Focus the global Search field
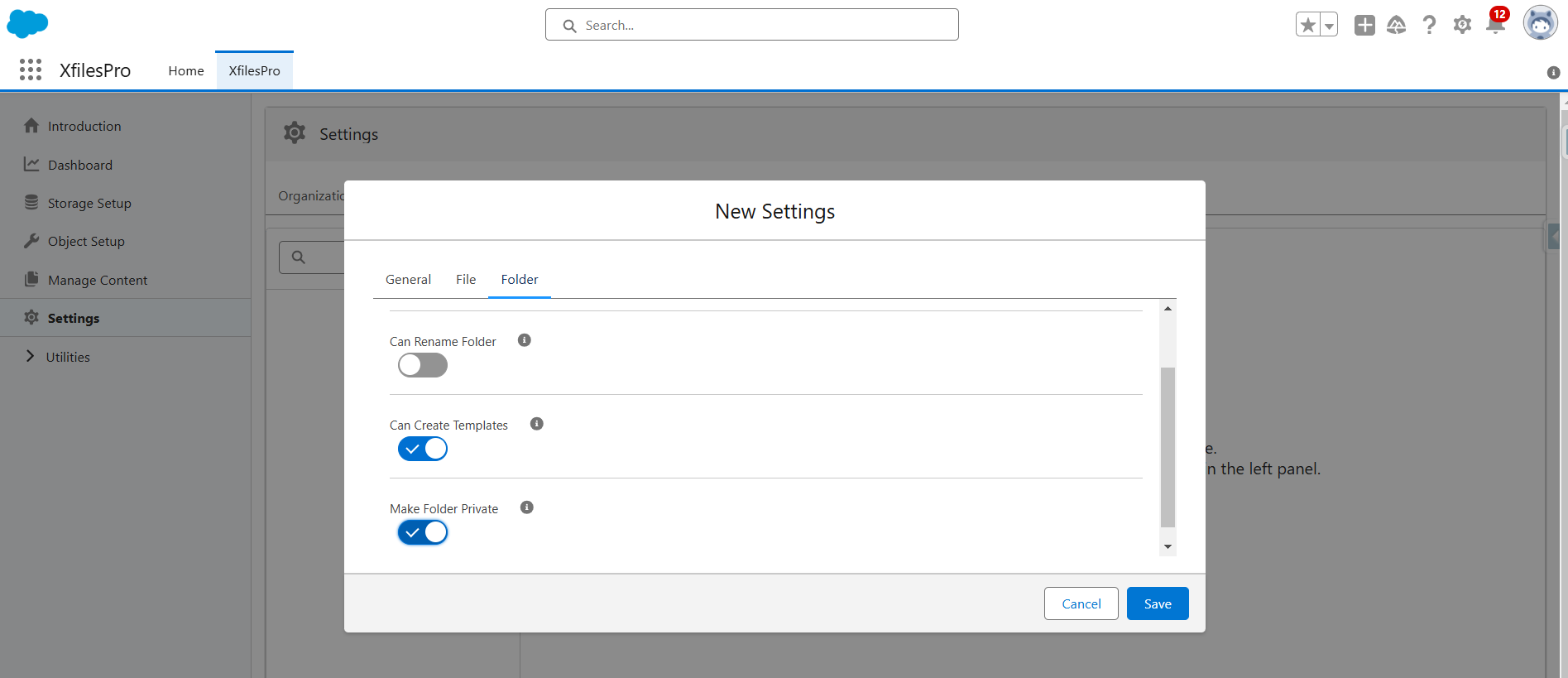This screenshot has height=678, width=1568. (752, 25)
